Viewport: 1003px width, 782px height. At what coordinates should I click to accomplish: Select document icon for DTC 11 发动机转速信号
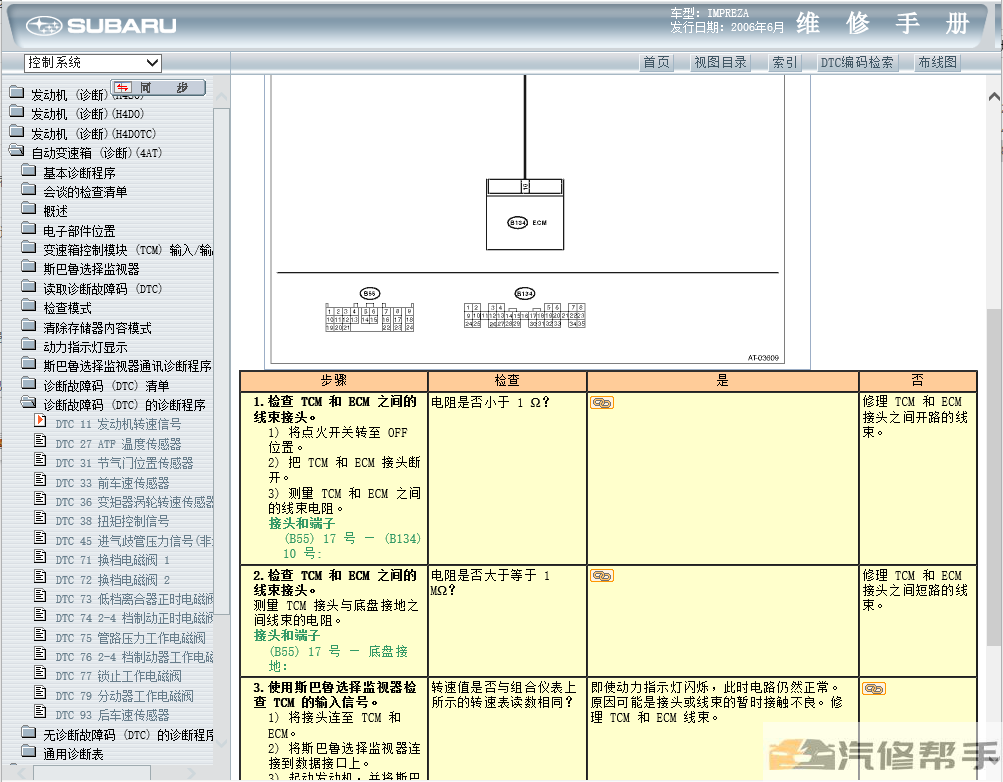[x=40, y=421]
